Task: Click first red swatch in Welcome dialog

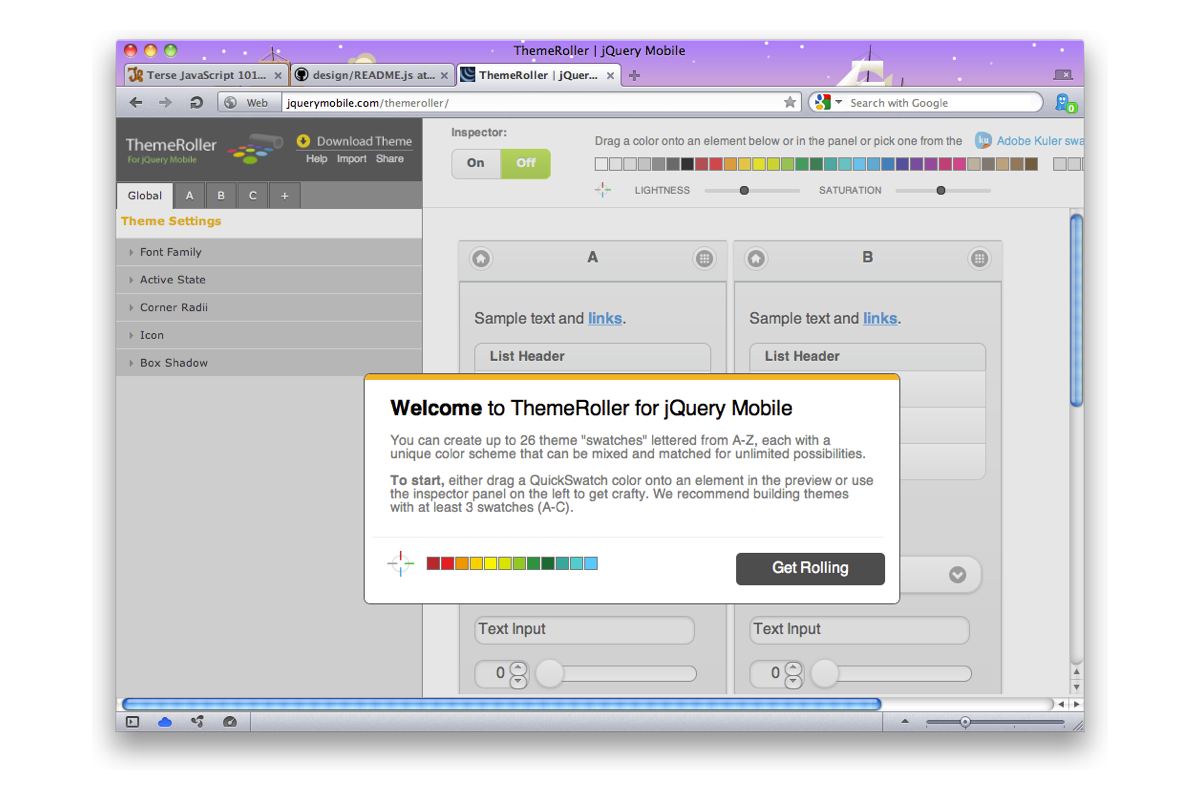Action: 434,564
